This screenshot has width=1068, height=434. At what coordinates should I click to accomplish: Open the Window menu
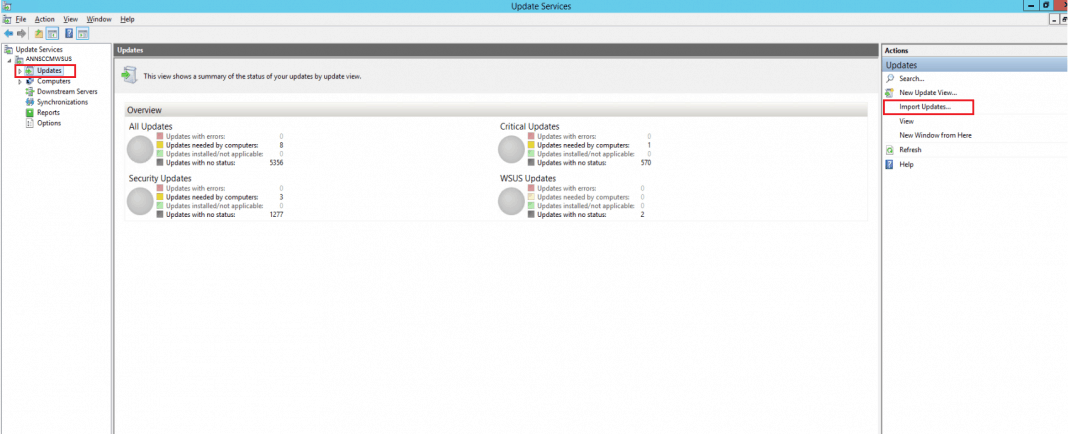pos(99,19)
